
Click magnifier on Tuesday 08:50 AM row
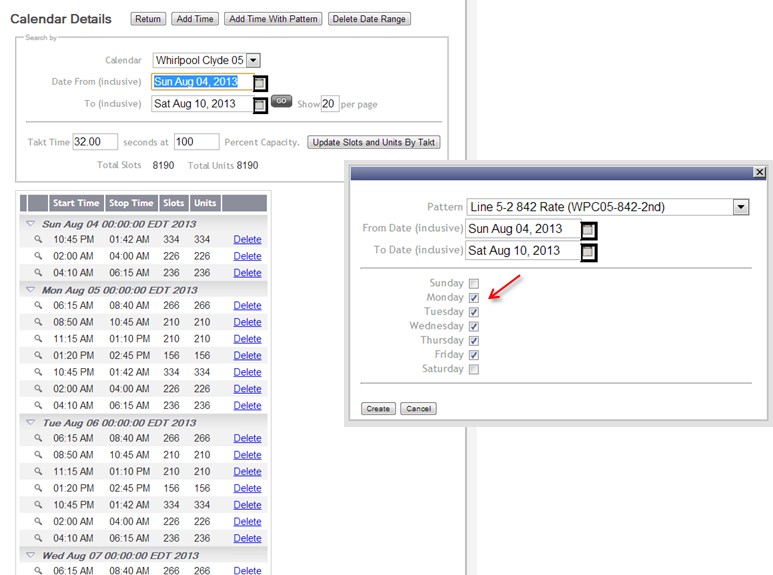click(38, 455)
